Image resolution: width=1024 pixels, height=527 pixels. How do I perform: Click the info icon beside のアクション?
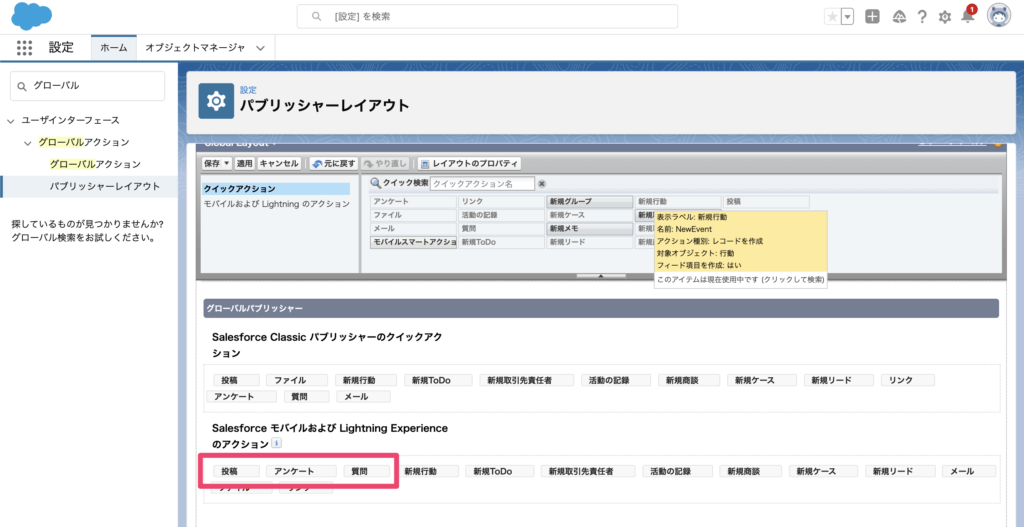tap(276, 443)
